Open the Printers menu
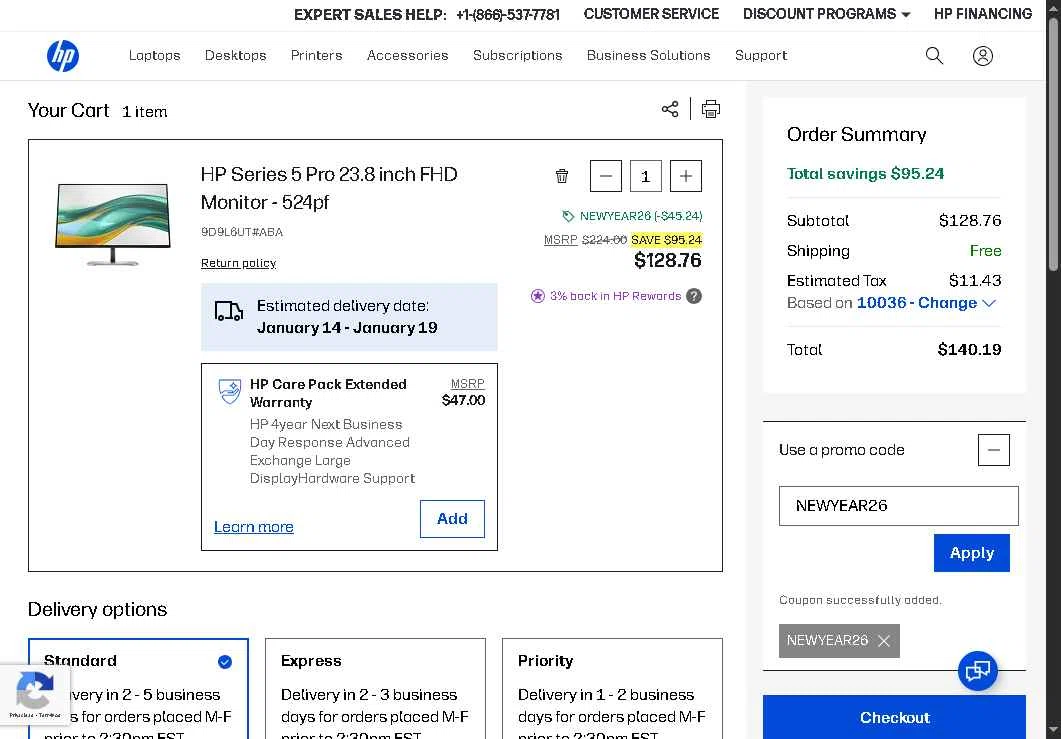The height and width of the screenshot is (739, 1061). tap(317, 55)
